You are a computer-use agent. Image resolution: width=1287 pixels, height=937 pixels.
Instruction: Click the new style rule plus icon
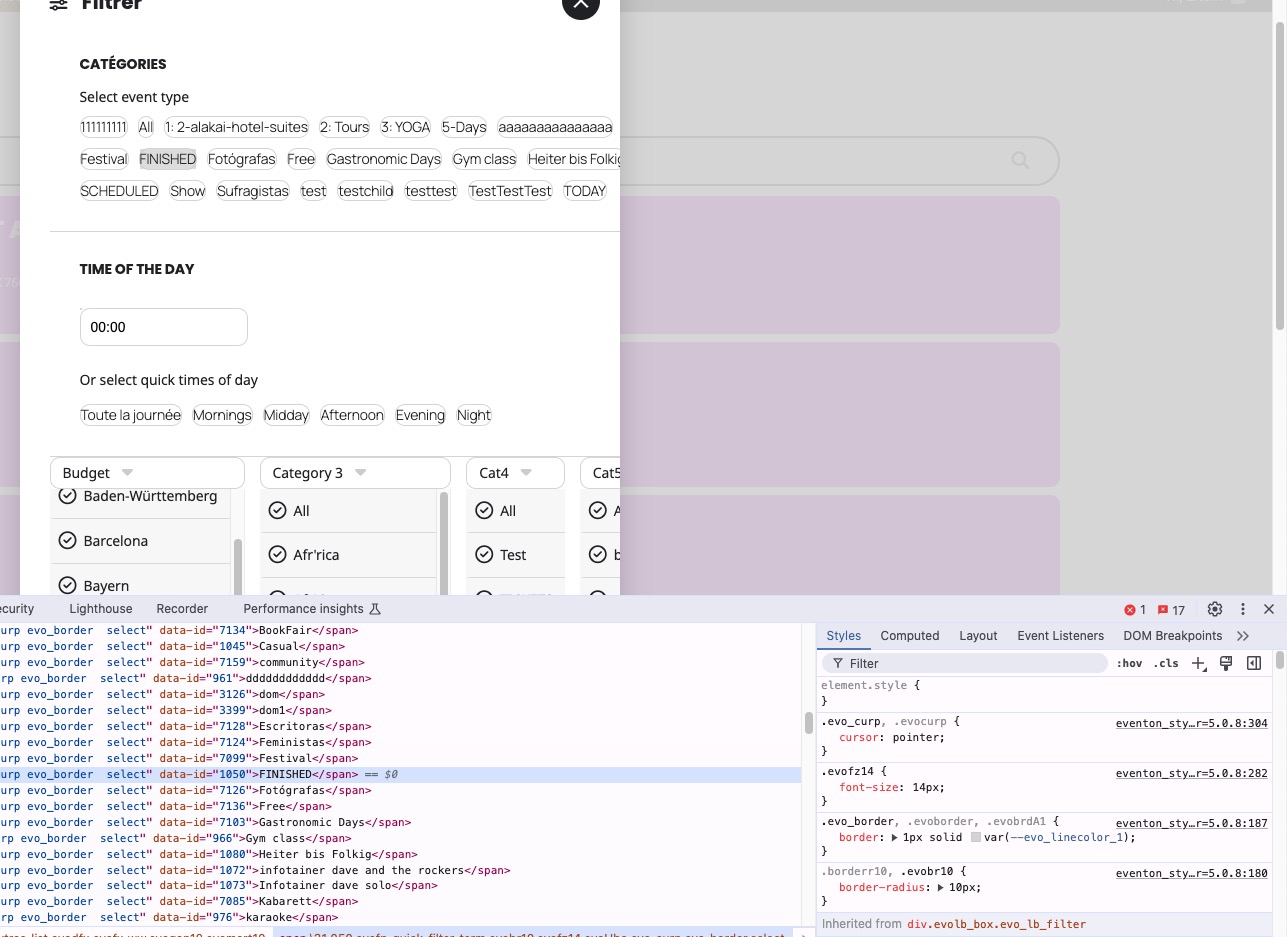(1199, 664)
